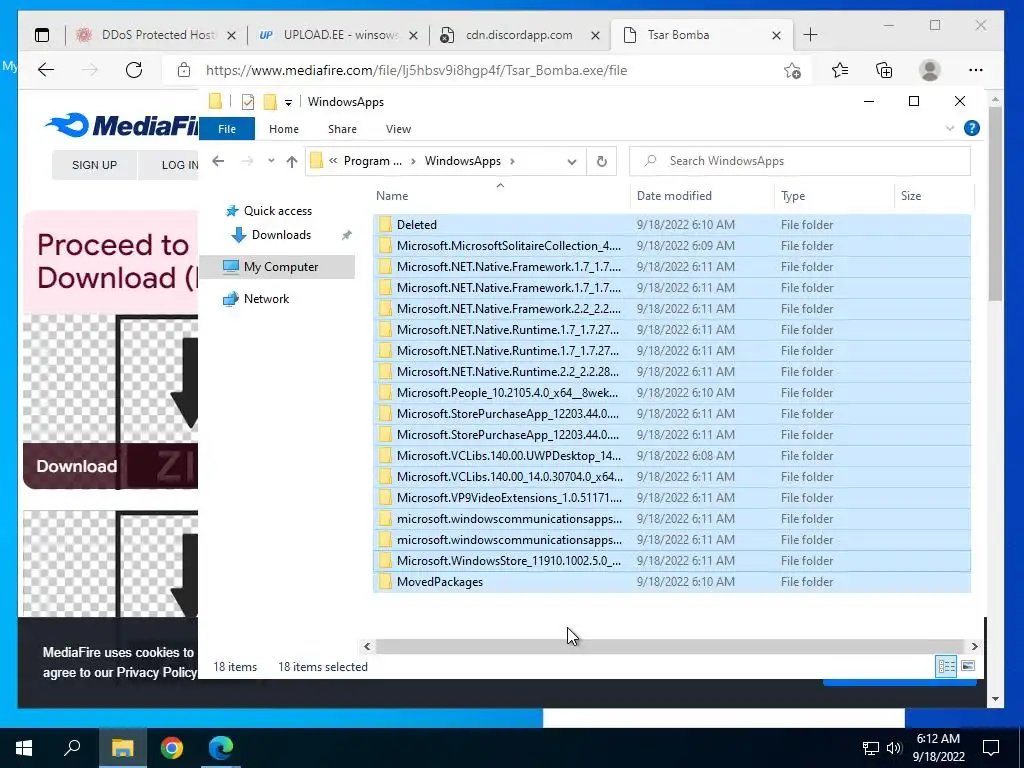The height and width of the screenshot is (768, 1024).
Task: Expand hidden path chevrons in address bar
Action: coord(333,161)
